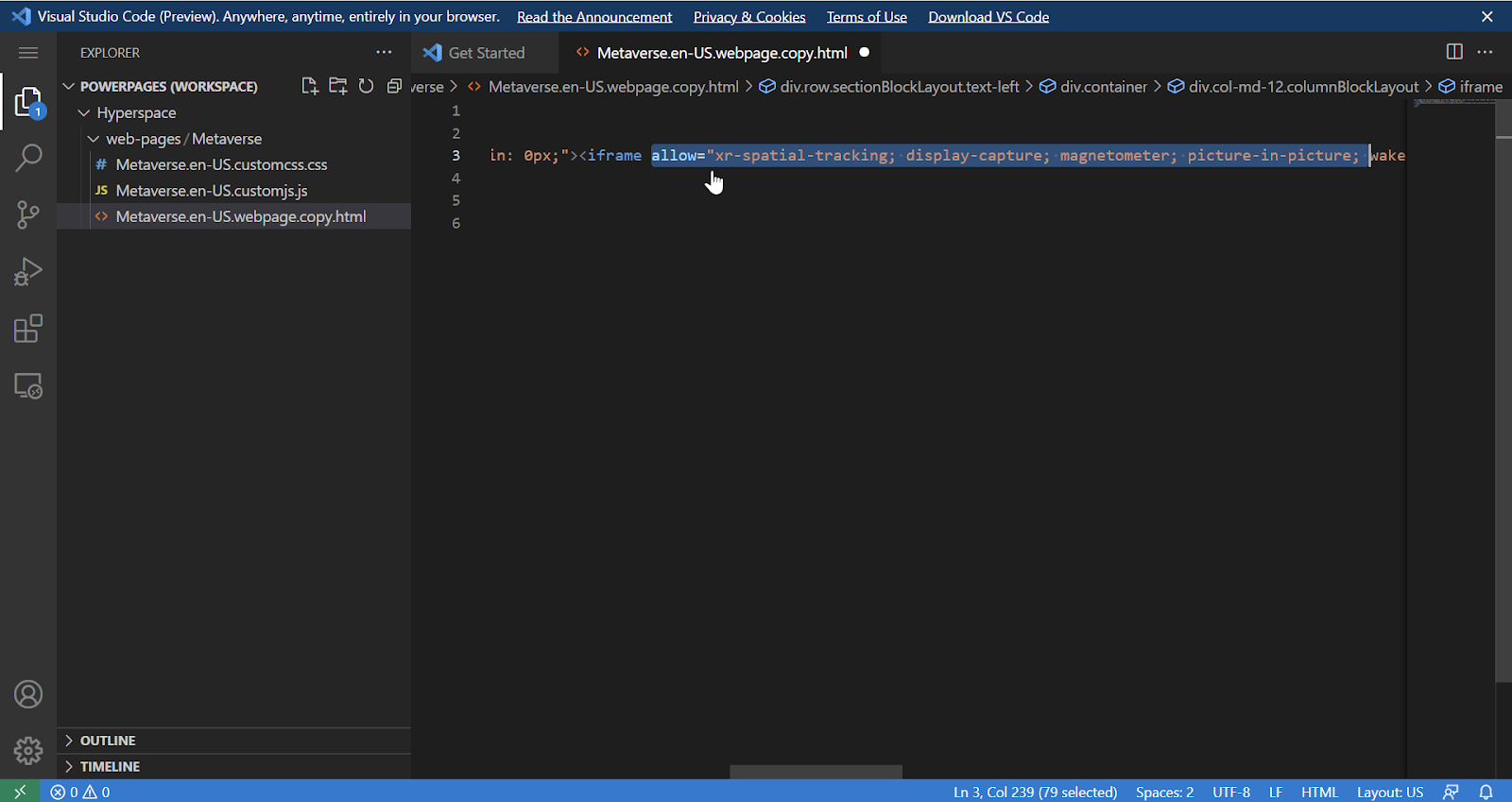Open Explorer views and more actions menu

384,53
